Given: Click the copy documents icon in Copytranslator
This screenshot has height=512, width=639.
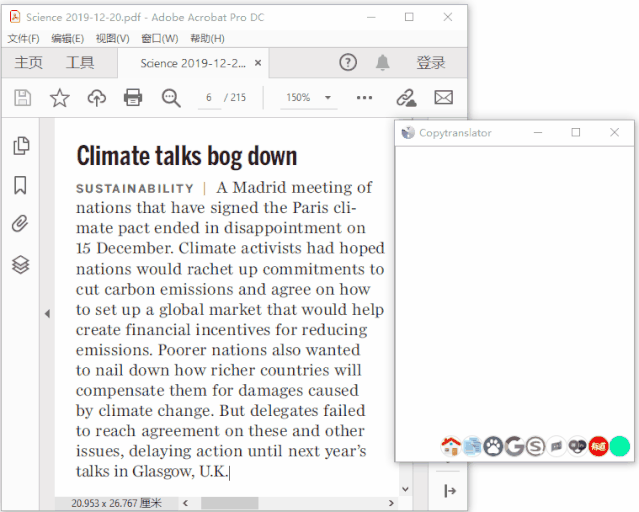Looking at the screenshot, I should (x=472, y=446).
